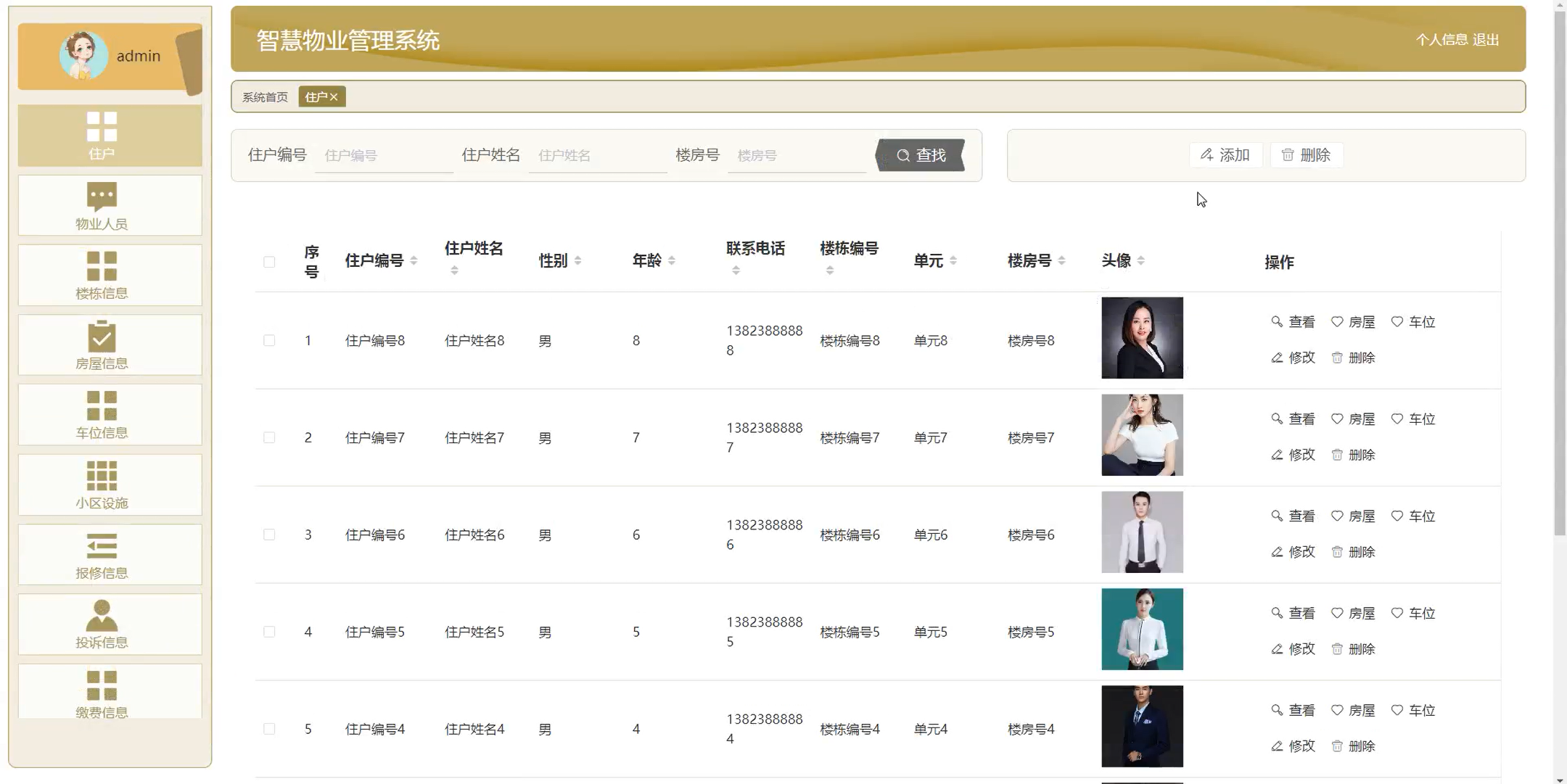
Task: Sort table by 年龄 column arrows
Action: (x=672, y=260)
